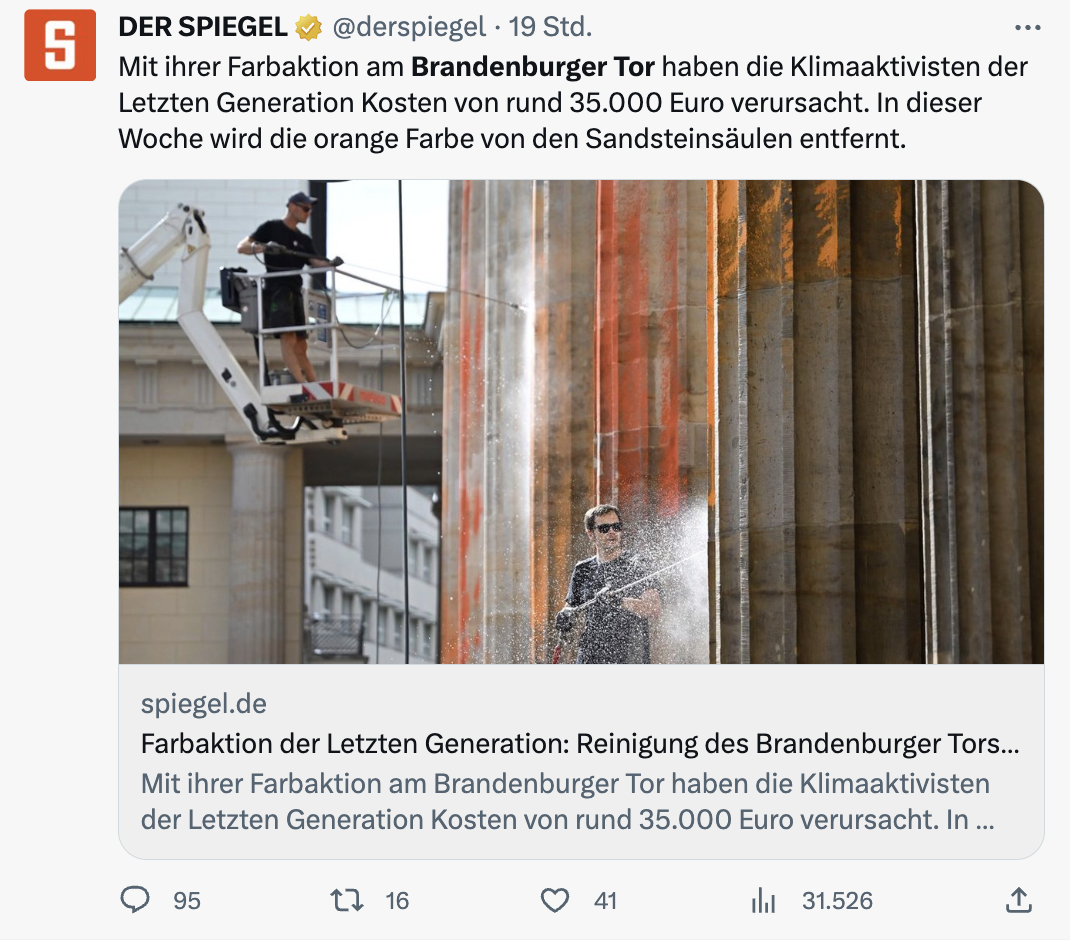Screen dimensions: 1070x940
Task: Click the reply speech bubble icon
Action: tap(134, 900)
